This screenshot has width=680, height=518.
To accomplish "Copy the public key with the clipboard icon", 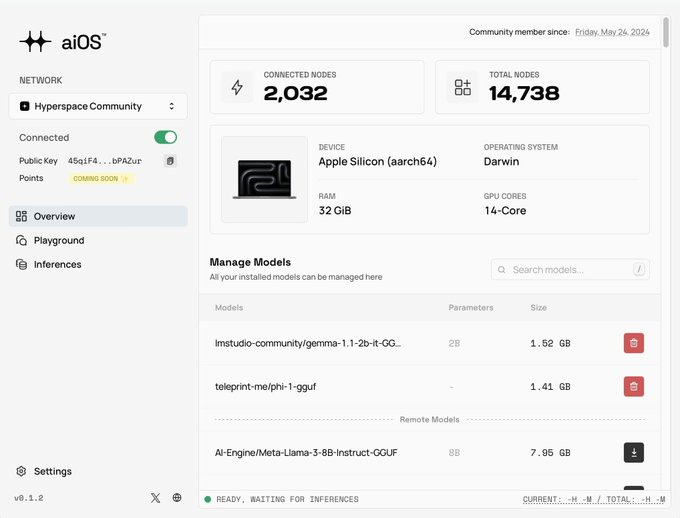I will click(x=170, y=161).
